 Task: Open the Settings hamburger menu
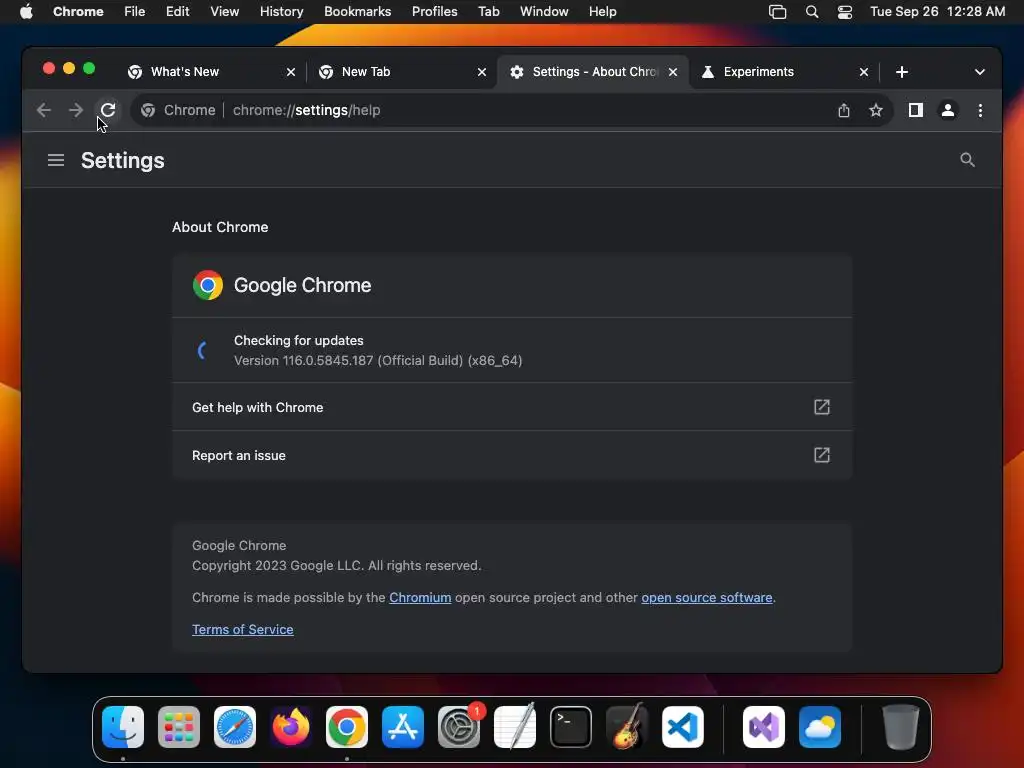pyautogui.click(x=56, y=160)
